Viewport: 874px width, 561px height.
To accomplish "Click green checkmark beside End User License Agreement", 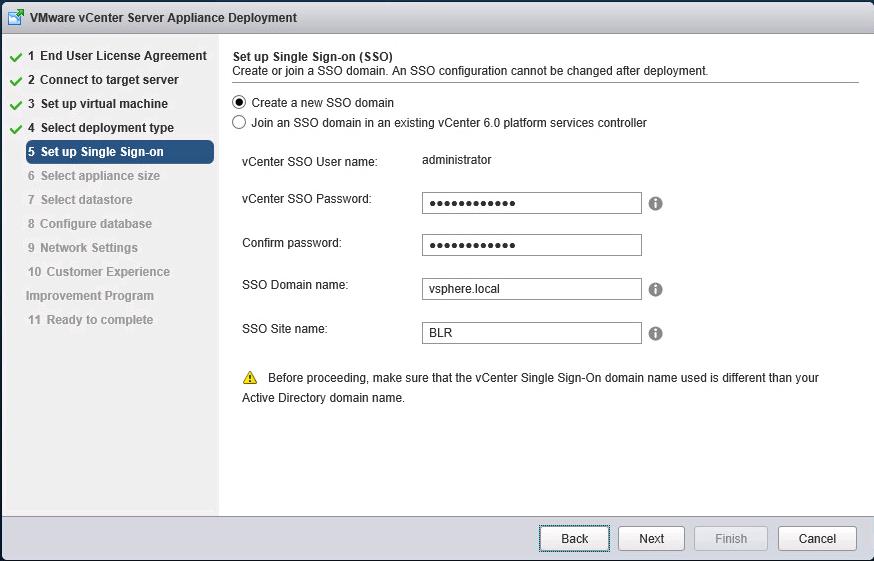I will (x=16, y=57).
